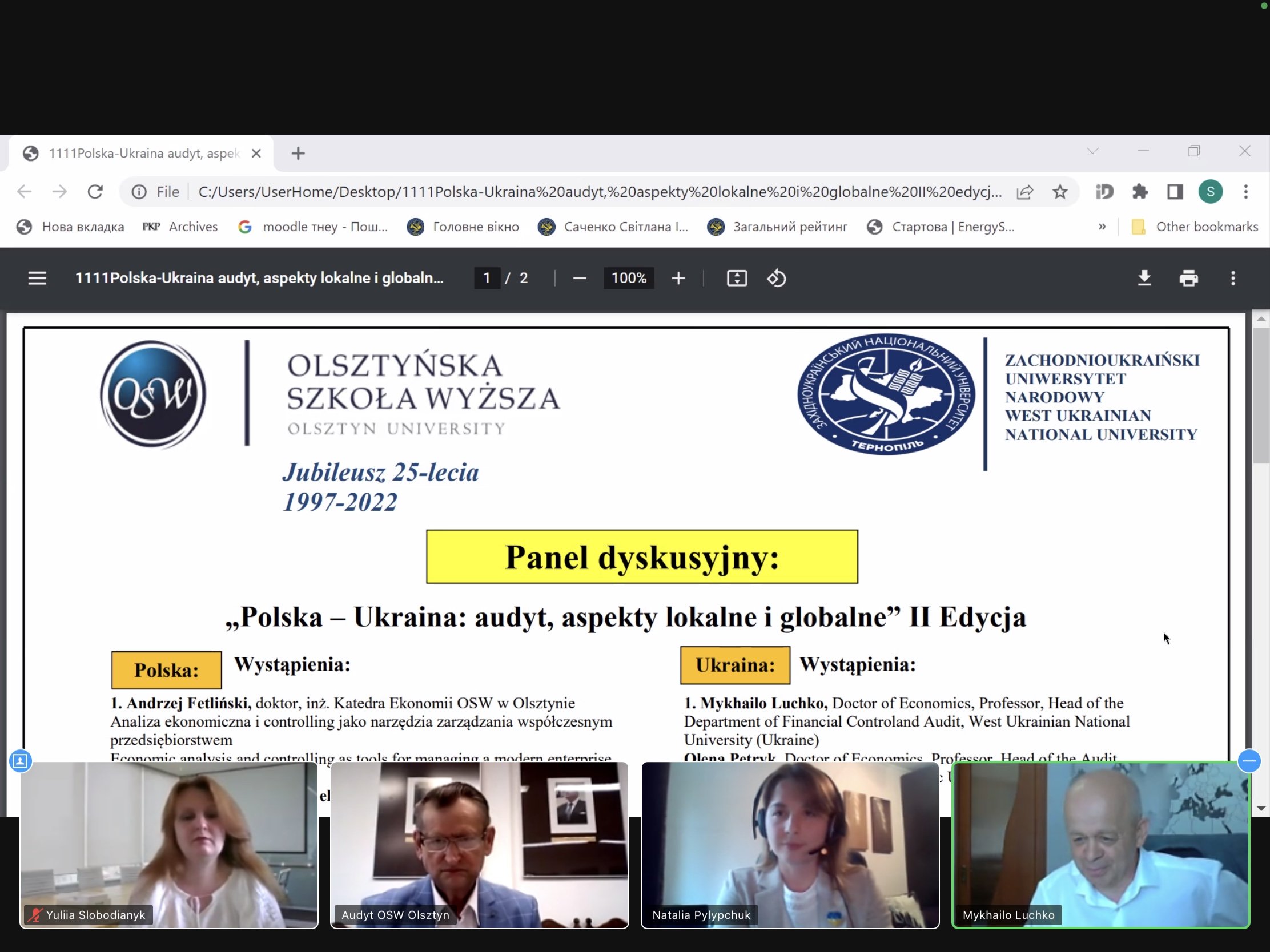Open the Стартова EnergyS bookmark

tap(941, 227)
